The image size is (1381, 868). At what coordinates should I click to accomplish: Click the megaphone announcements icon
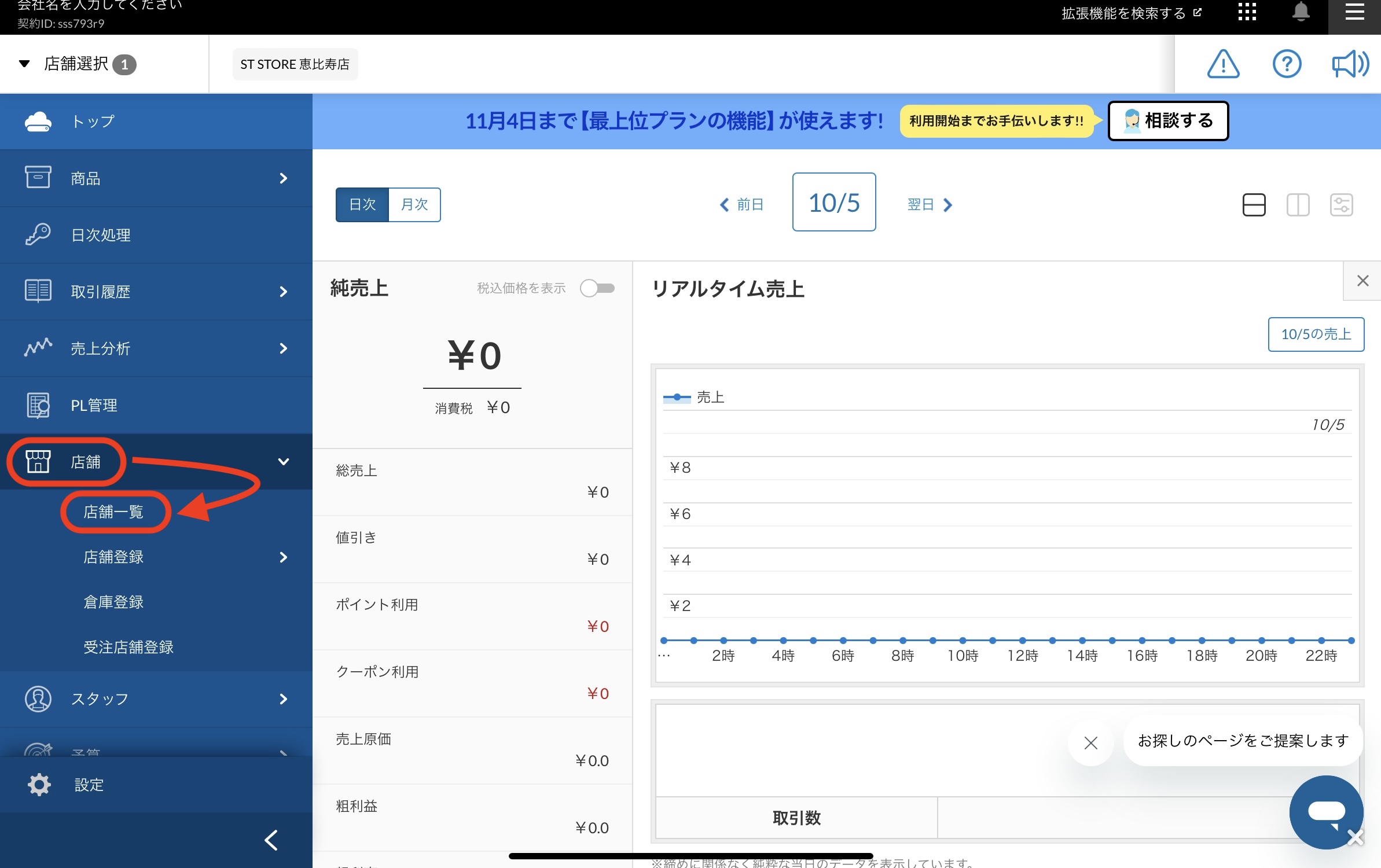point(1350,64)
